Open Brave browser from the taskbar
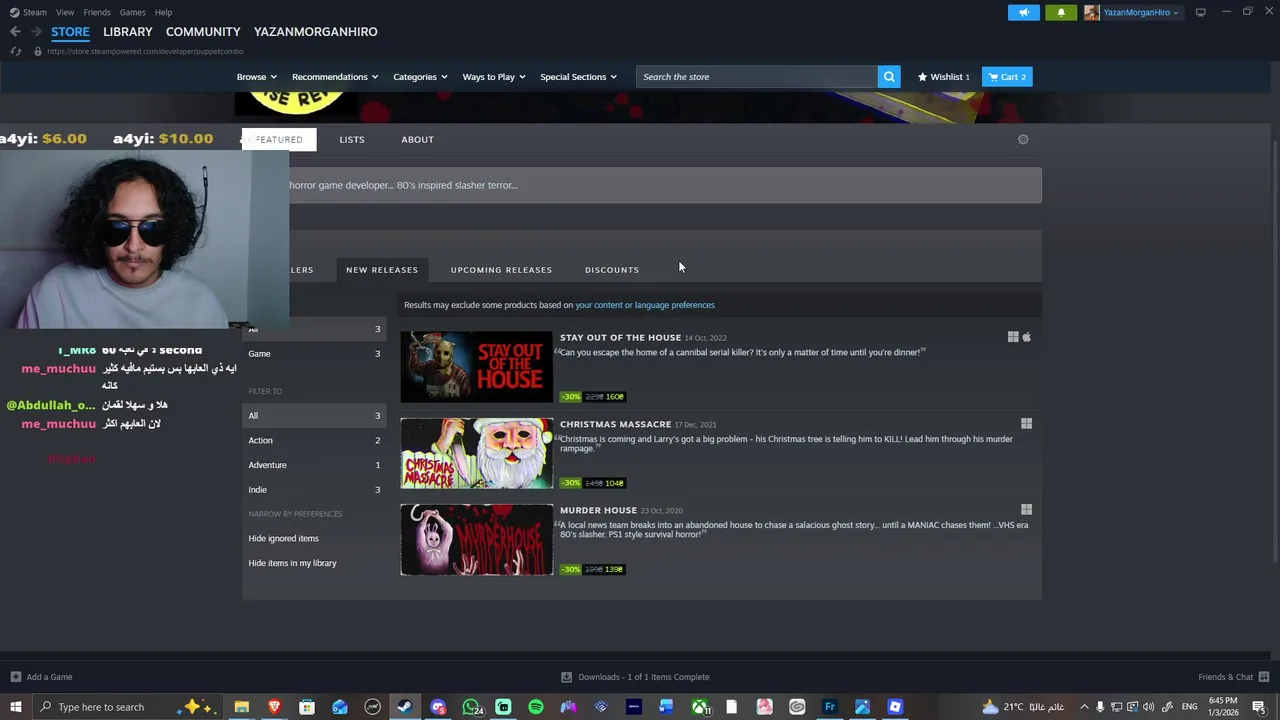The width and height of the screenshot is (1280, 720). [x=274, y=707]
